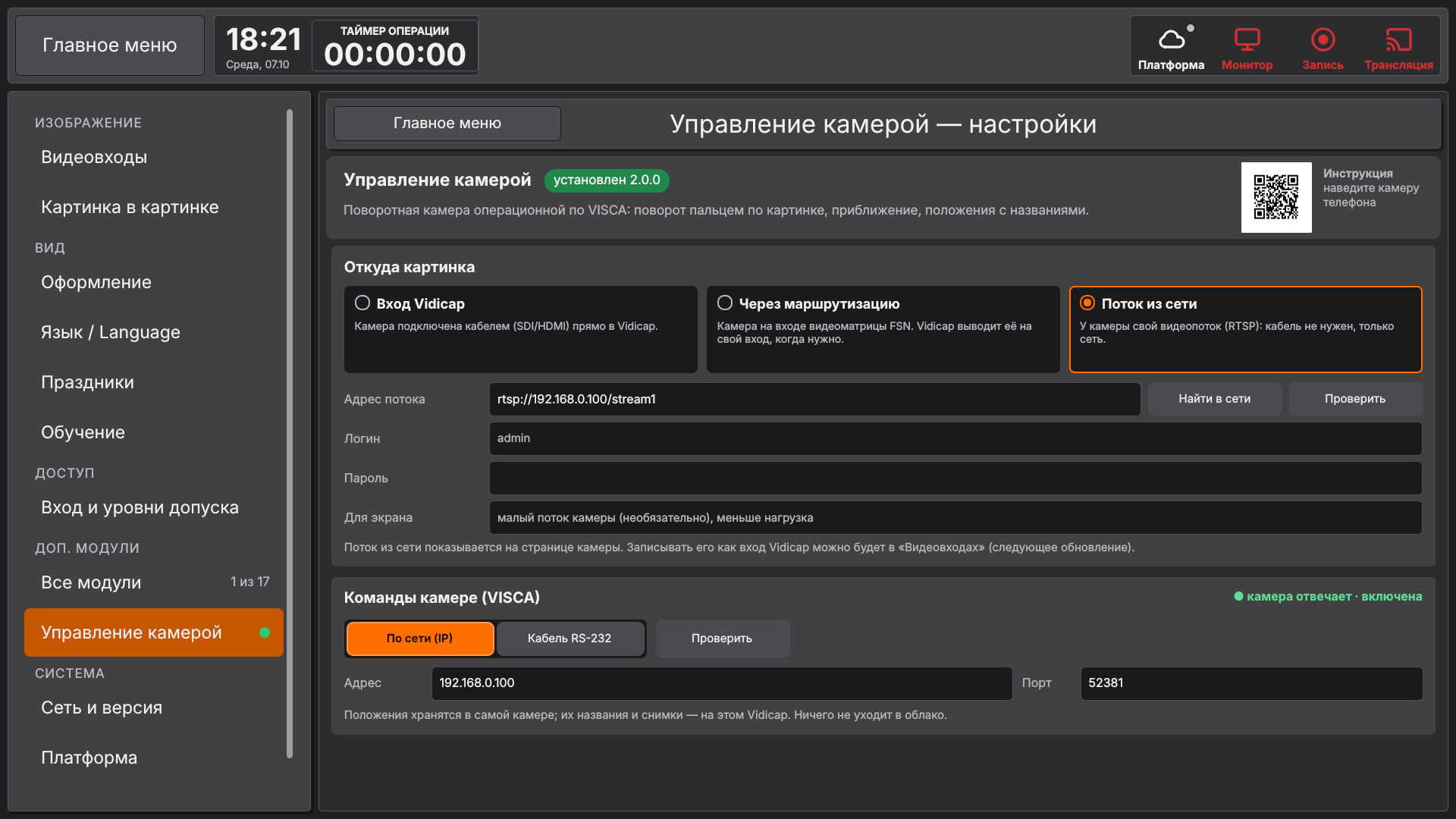The image size is (1456, 819).
Task: Click the 18:21 clock display
Action: click(x=264, y=39)
